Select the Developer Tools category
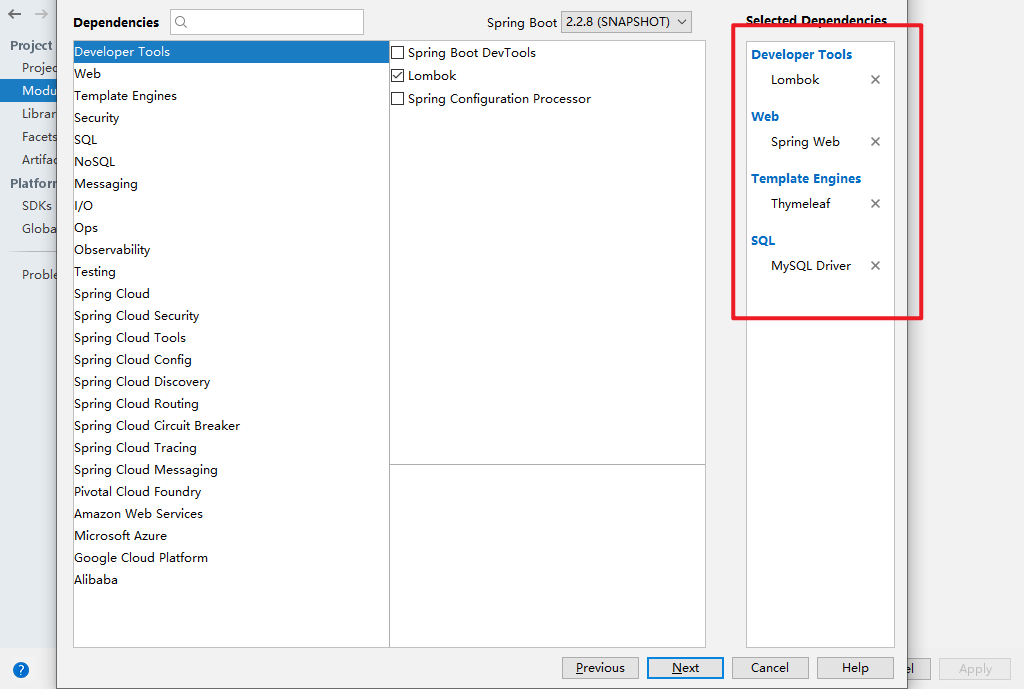This screenshot has height=689, width=1024. pyautogui.click(x=231, y=52)
